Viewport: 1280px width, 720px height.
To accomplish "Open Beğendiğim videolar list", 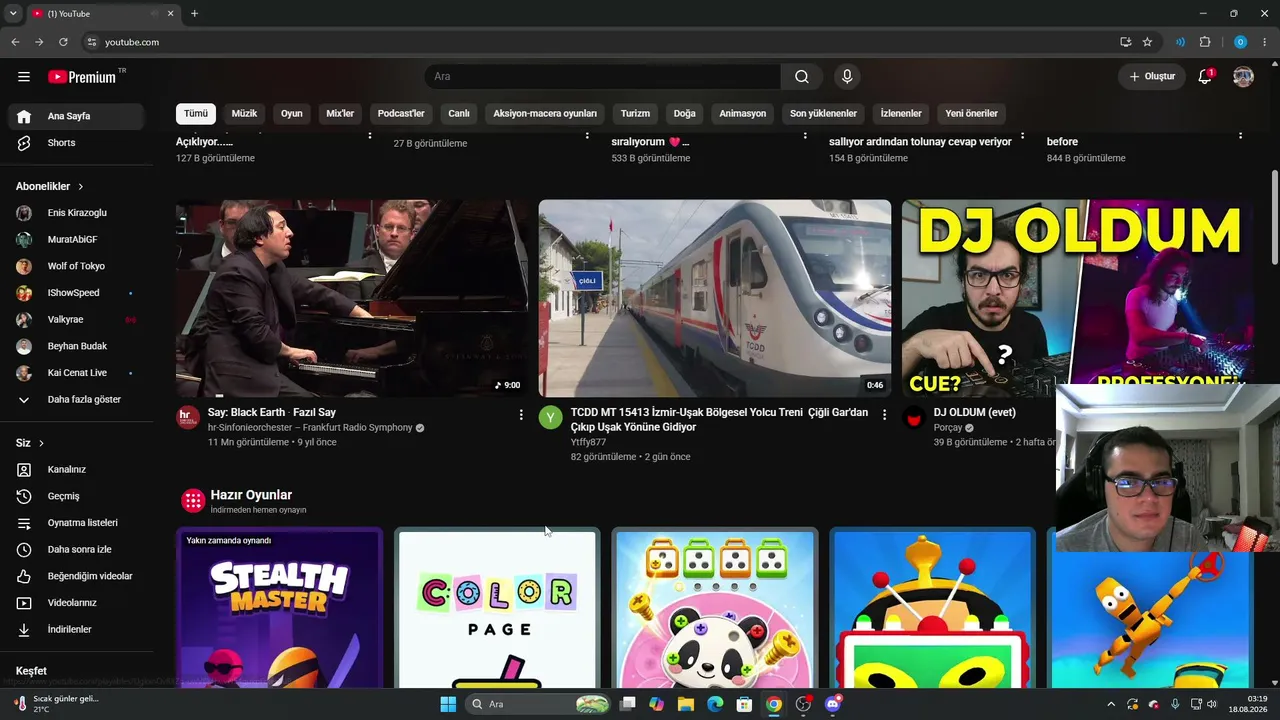I will click(x=76, y=576).
